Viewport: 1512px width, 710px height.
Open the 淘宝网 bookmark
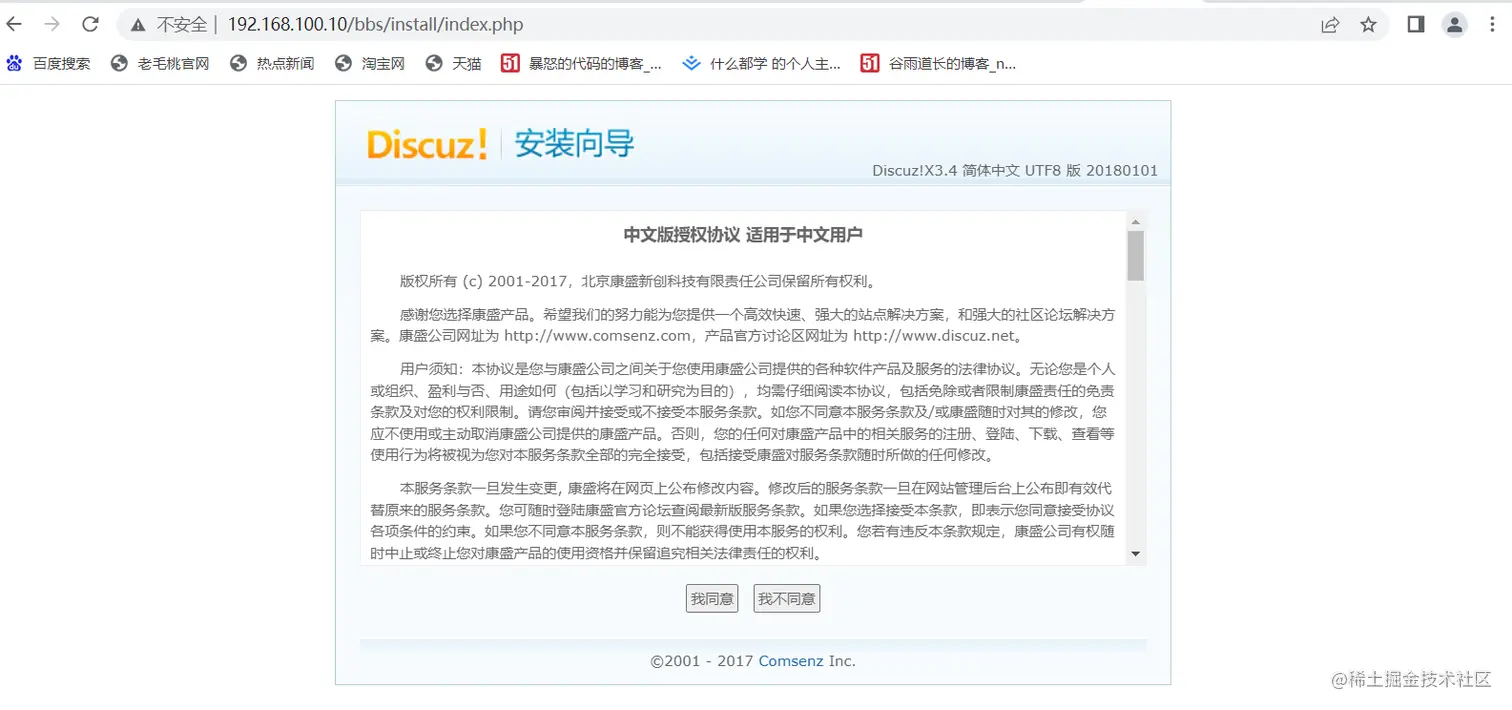(370, 63)
